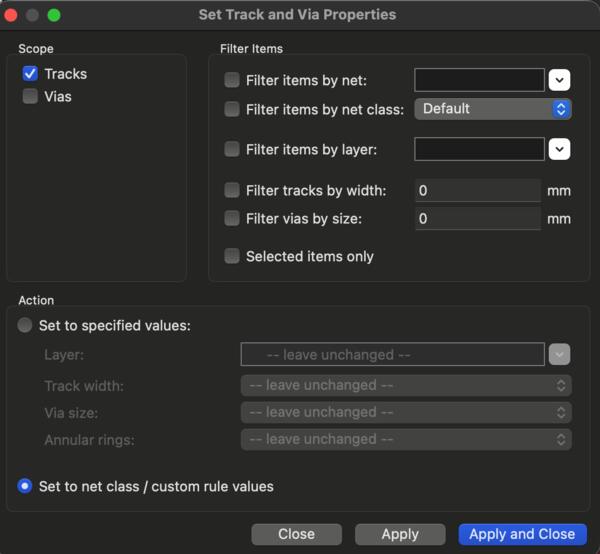600x554 pixels.
Task: Enable Filter items by net class
Action: [232, 109]
